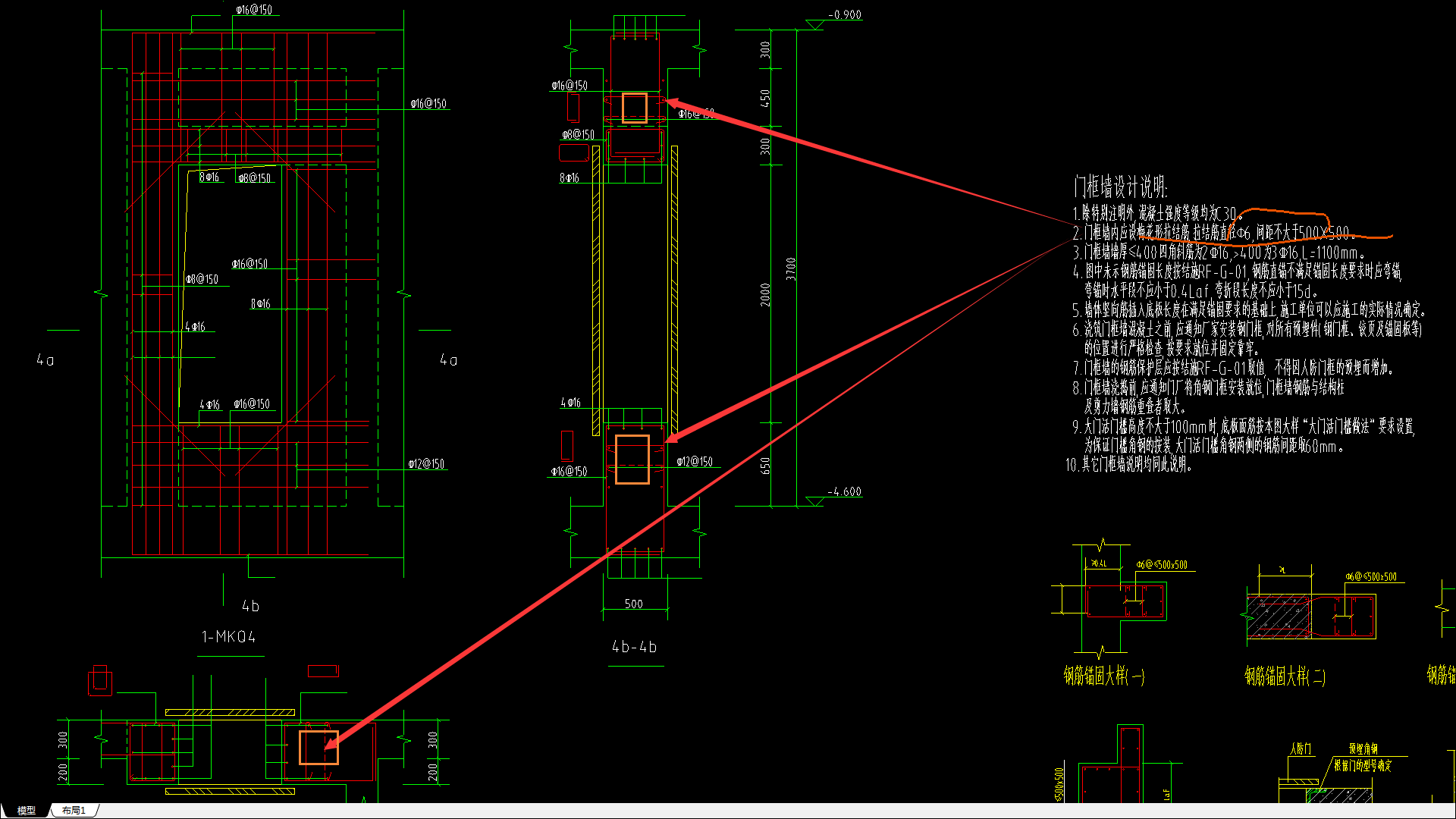Viewport: 1456px width, 819px height.
Task: Select note 5 about vertical bar anchorage
Action: pos(1250,310)
